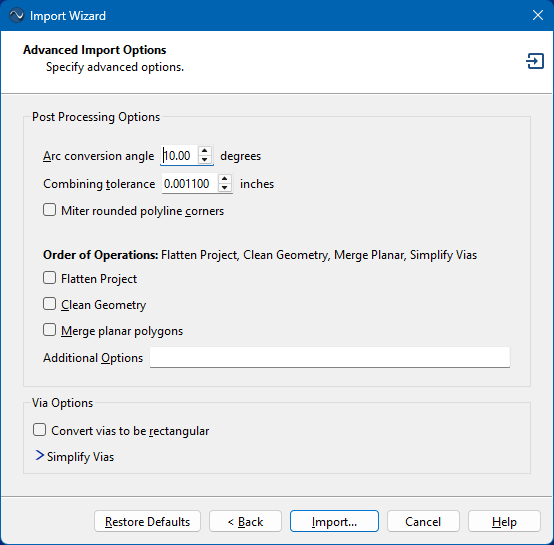Image resolution: width=554 pixels, height=545 pixels.
Task: Click the 'Additional Options' label
Action: [93, 358]
